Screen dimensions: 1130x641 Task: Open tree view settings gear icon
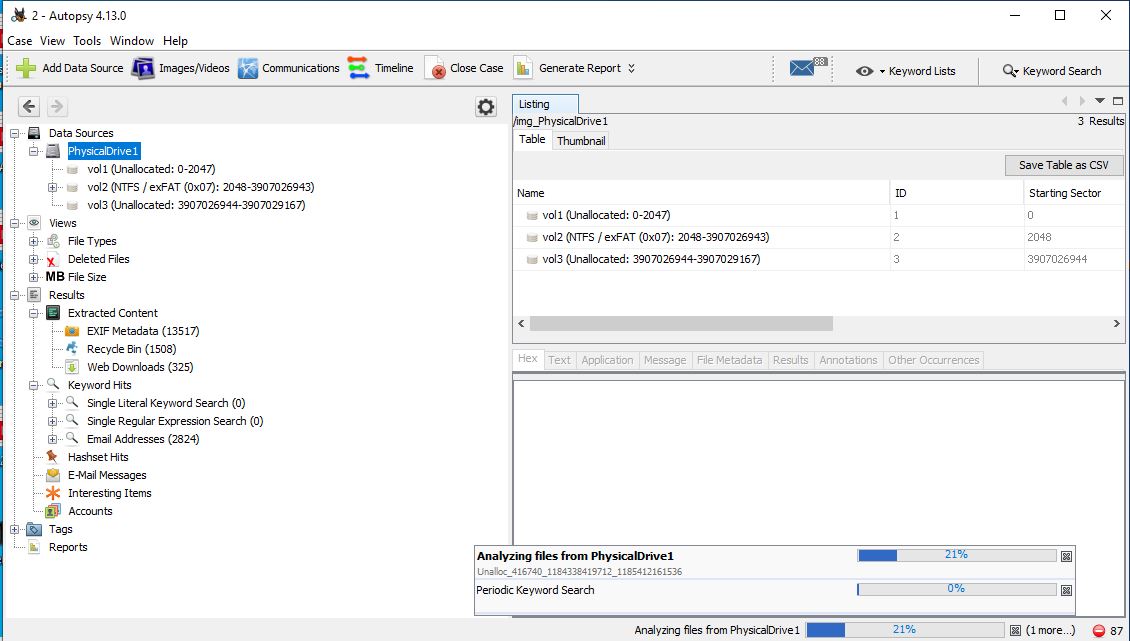point(486,107)
